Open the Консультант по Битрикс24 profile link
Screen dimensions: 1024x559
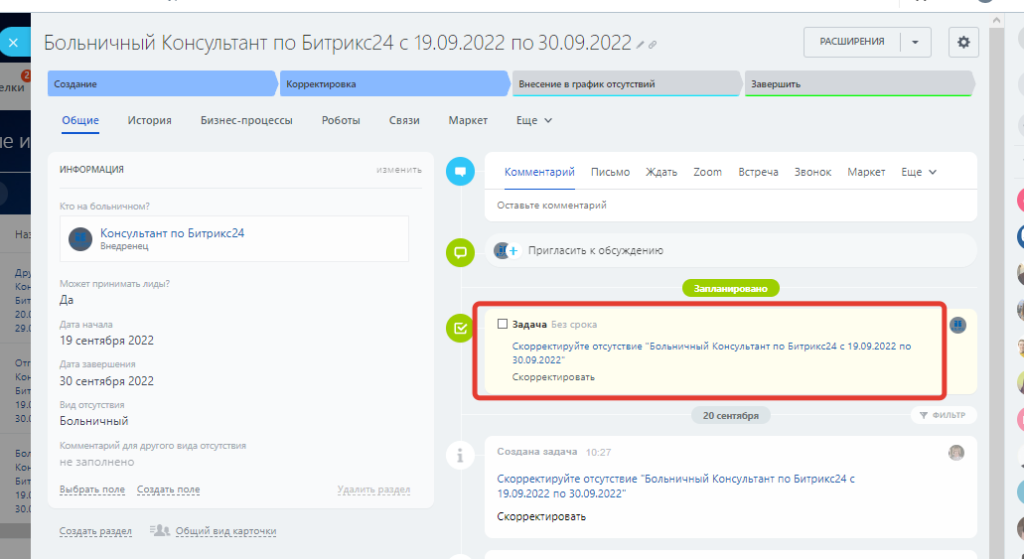(172, 233)
